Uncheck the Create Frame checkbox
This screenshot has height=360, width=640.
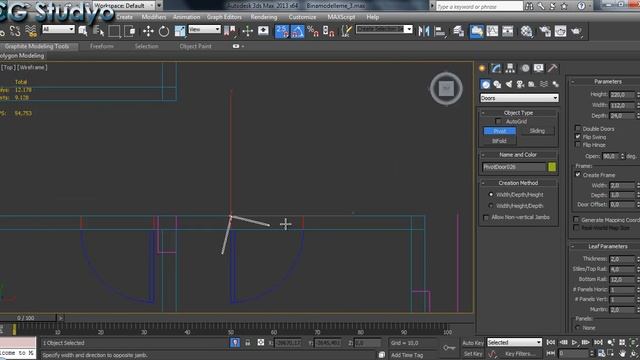[578, 174]
